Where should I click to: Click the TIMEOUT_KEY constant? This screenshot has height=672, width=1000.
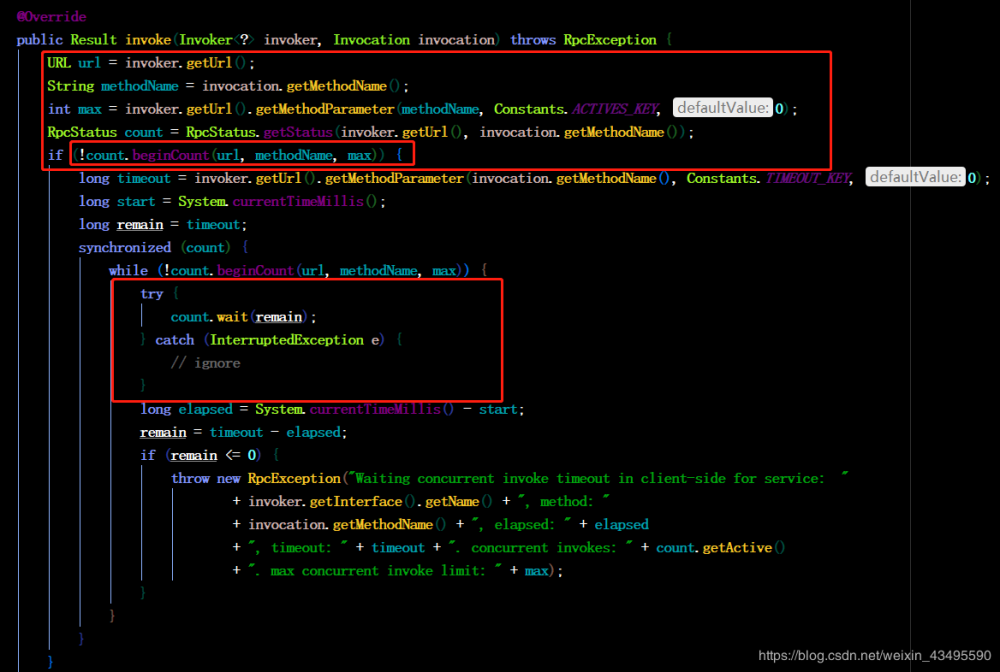click(808, 179)
